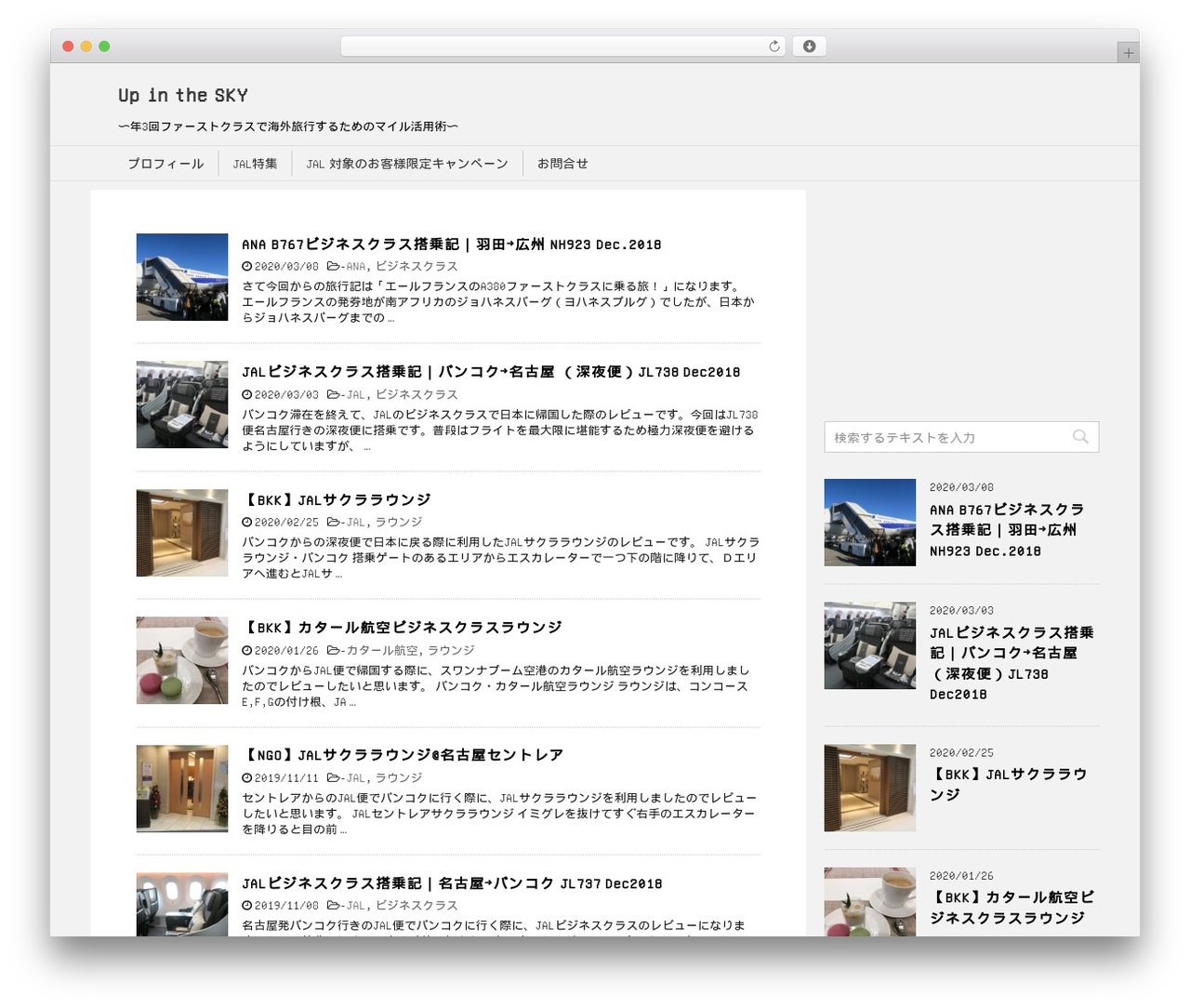Click ANA category link on first article
The width and height of the screenshot is (1190, 1008).
tap(355, 267)
